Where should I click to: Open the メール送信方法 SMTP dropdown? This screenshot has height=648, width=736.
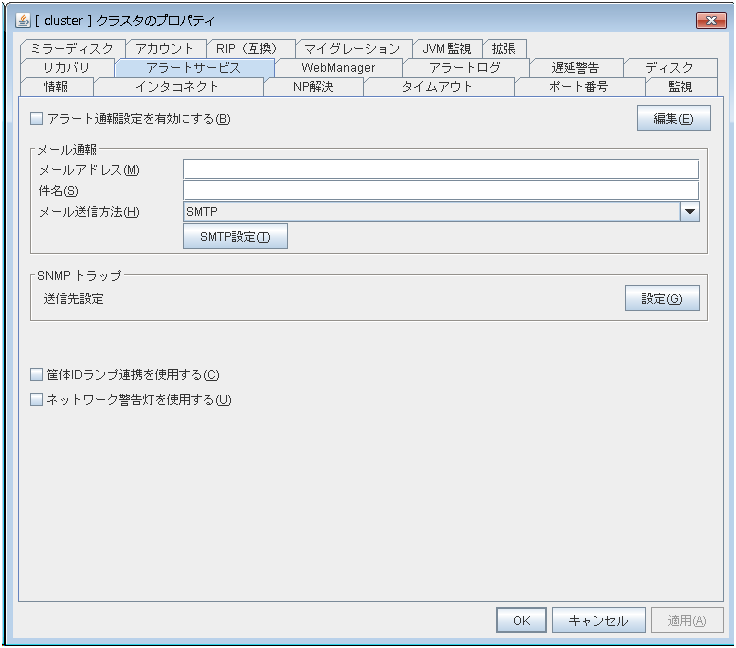pyautogui.click(x=431, y=211)
